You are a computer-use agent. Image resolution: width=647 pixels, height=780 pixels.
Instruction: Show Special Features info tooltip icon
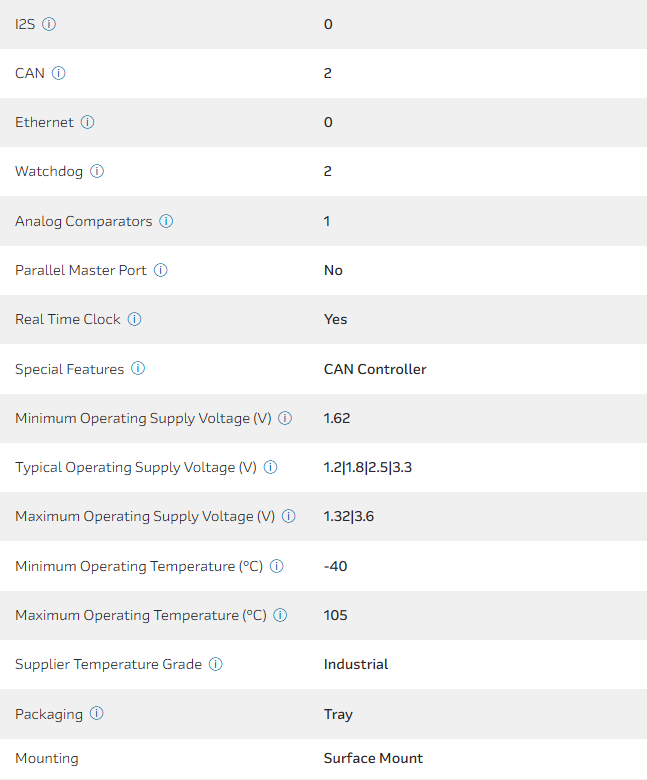coord(138,369)
